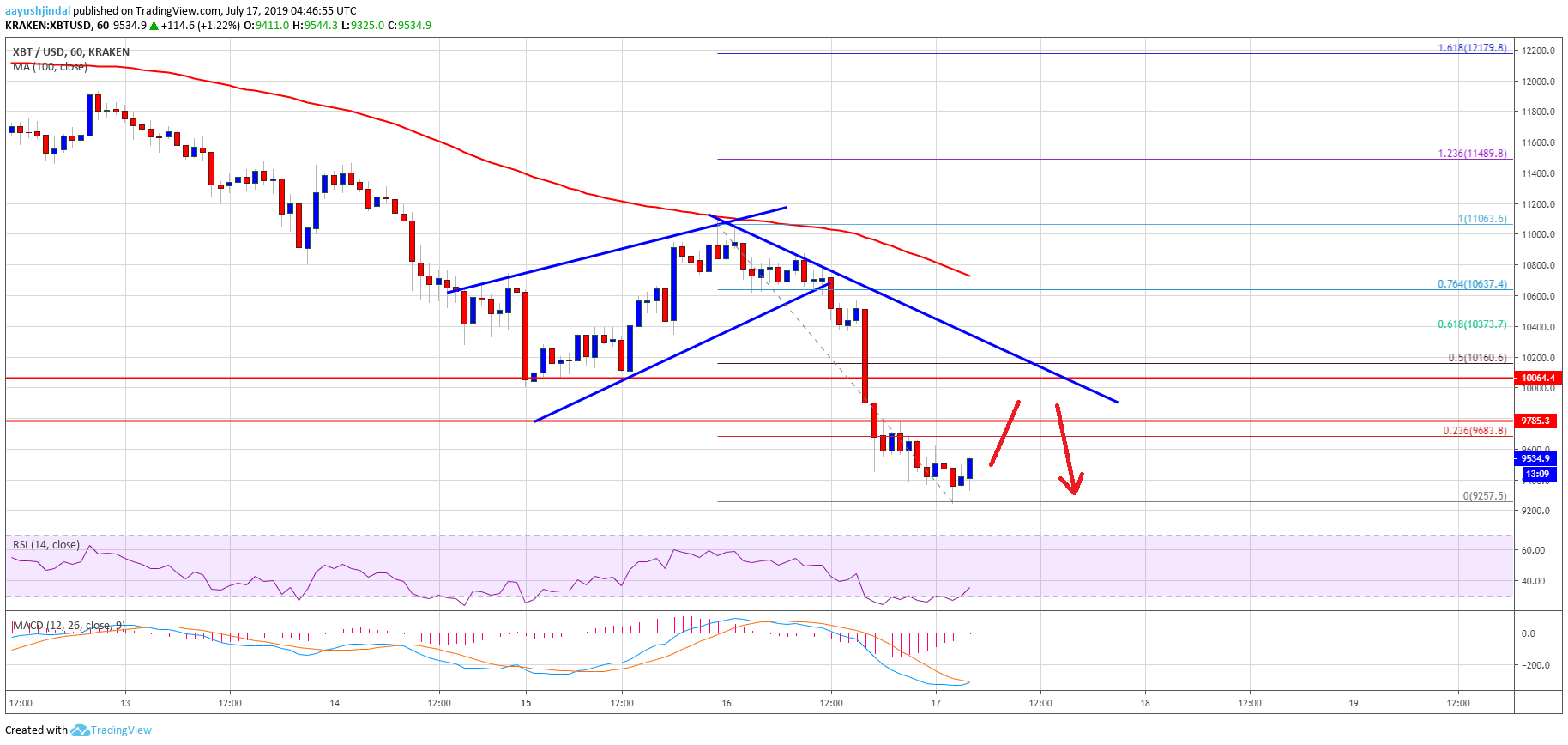Screen dimensions: 1568x745
Task: Click the TradingView cloud logo icon
Action: tap(80, 730)
